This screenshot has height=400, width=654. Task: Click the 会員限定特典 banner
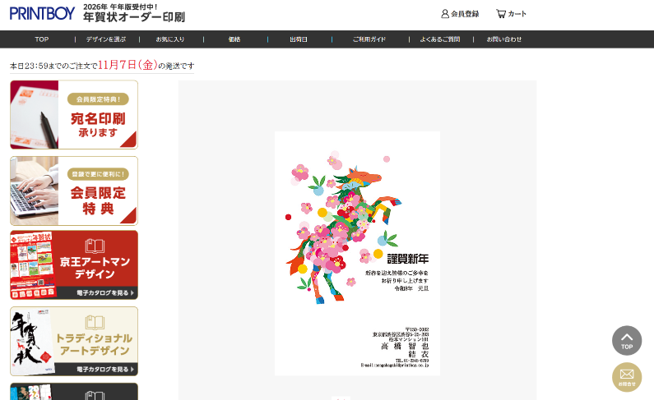(x=74, y=190)
